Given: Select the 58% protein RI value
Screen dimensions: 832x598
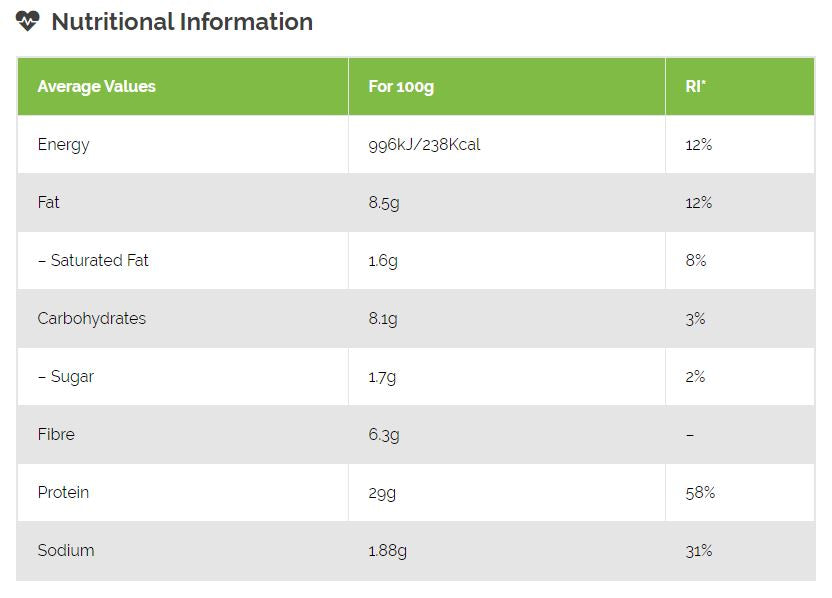Looking at the screenshot, I should point(700,492).
